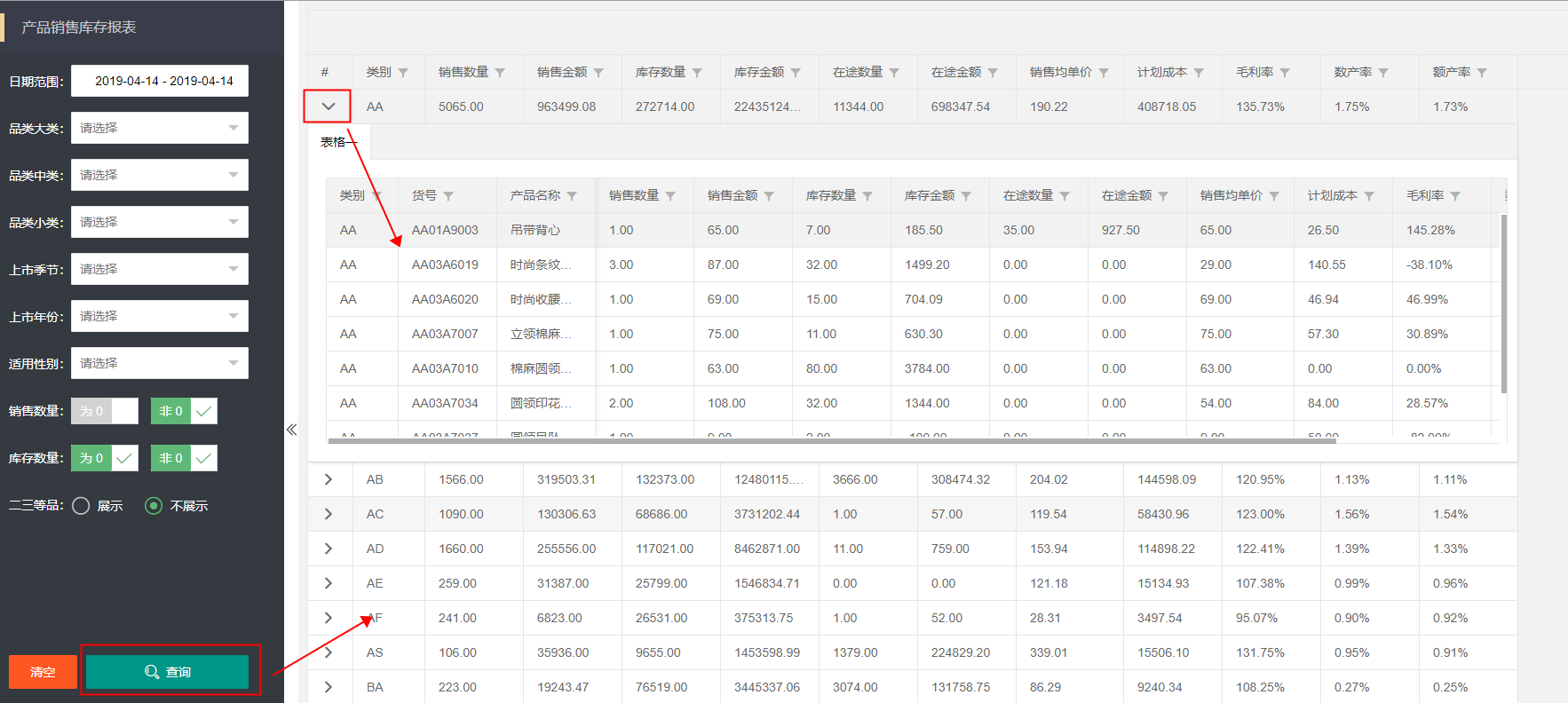Open filter for outer 在途金额 column
The width and height of the screenshot is (1568, 703).
point(993,73)
